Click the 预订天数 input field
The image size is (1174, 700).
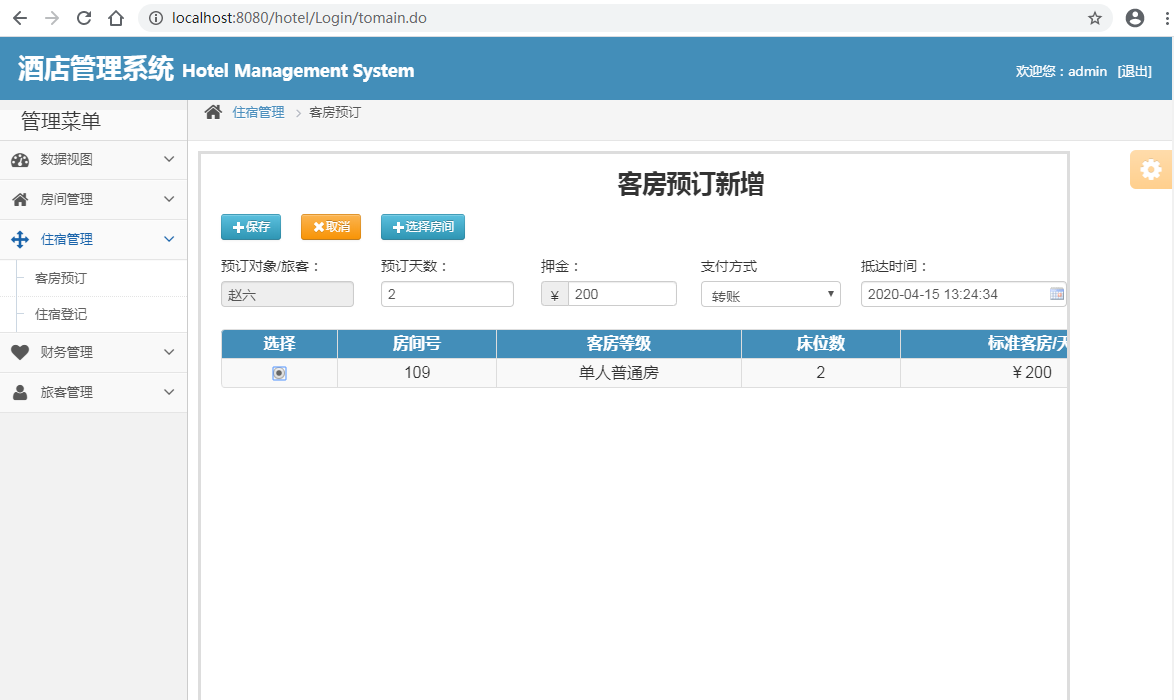point(447,294)
